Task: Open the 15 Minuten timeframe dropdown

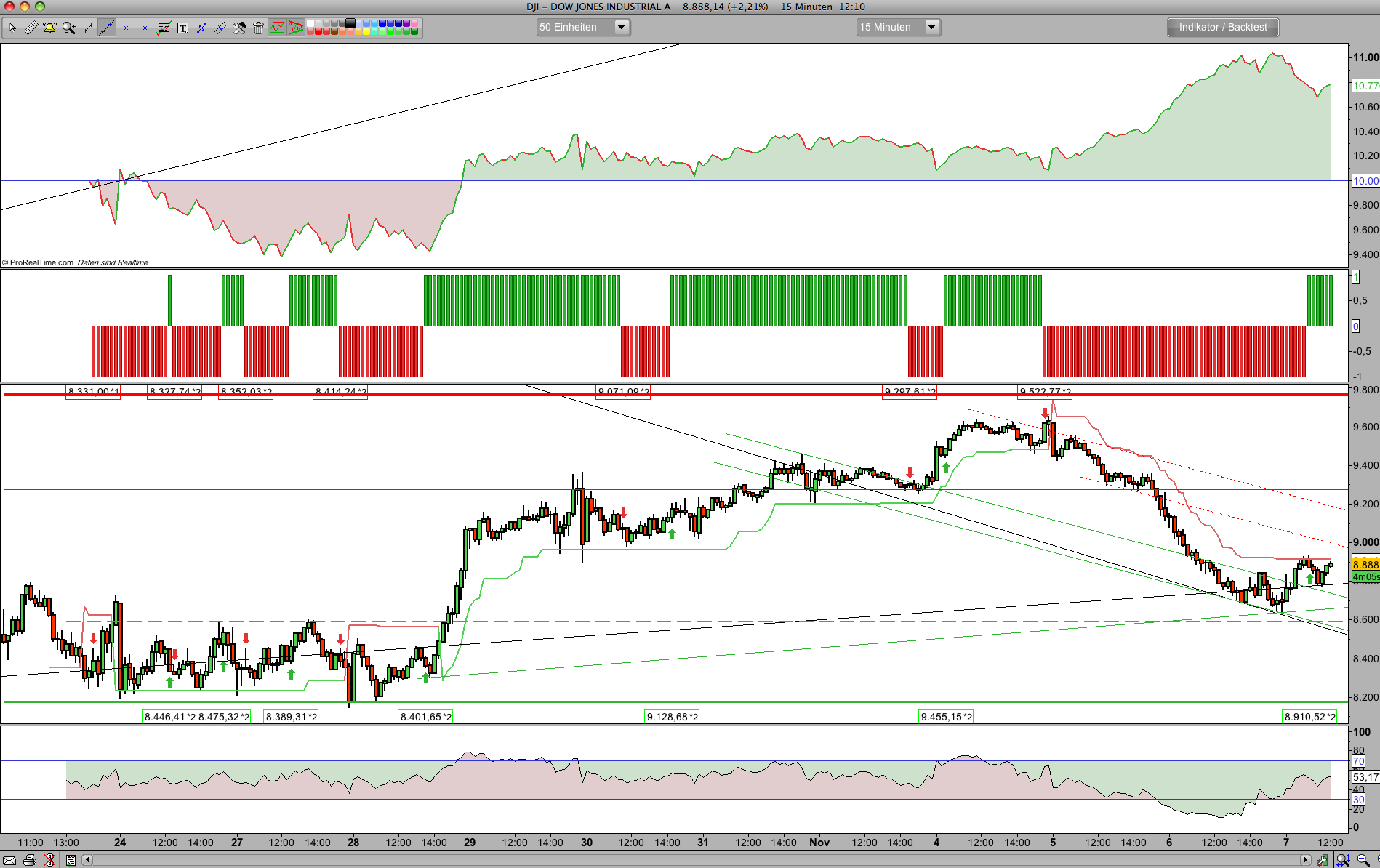Action: [x=899, y=28]
